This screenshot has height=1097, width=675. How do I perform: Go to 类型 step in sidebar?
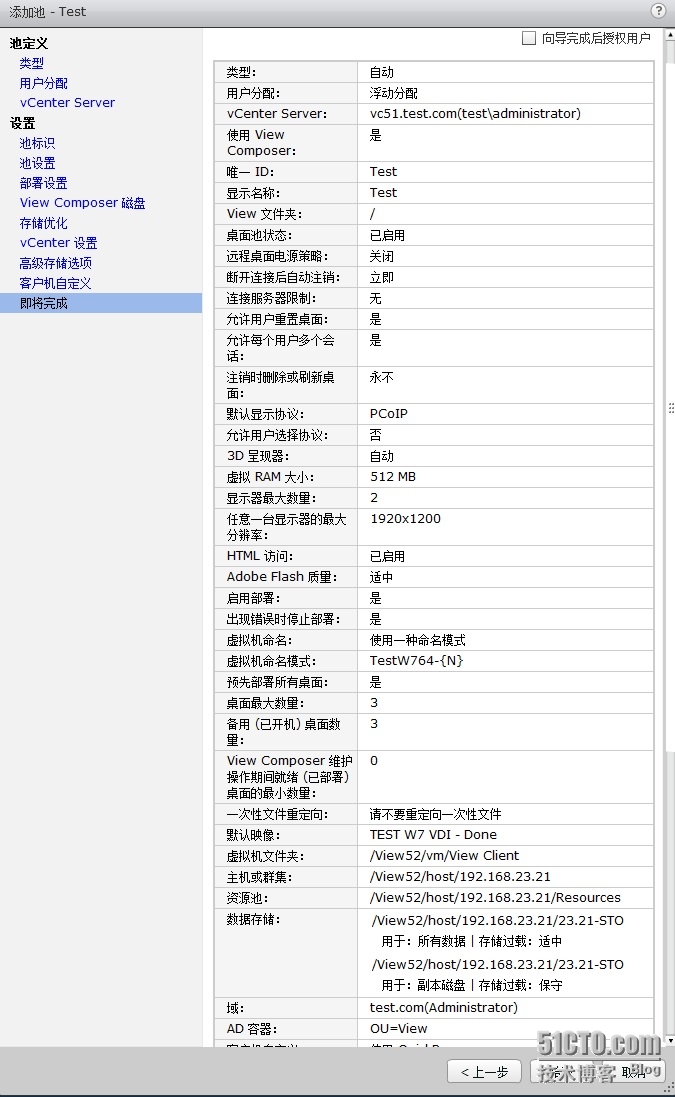pyautogui.click(x=31, y=63)
